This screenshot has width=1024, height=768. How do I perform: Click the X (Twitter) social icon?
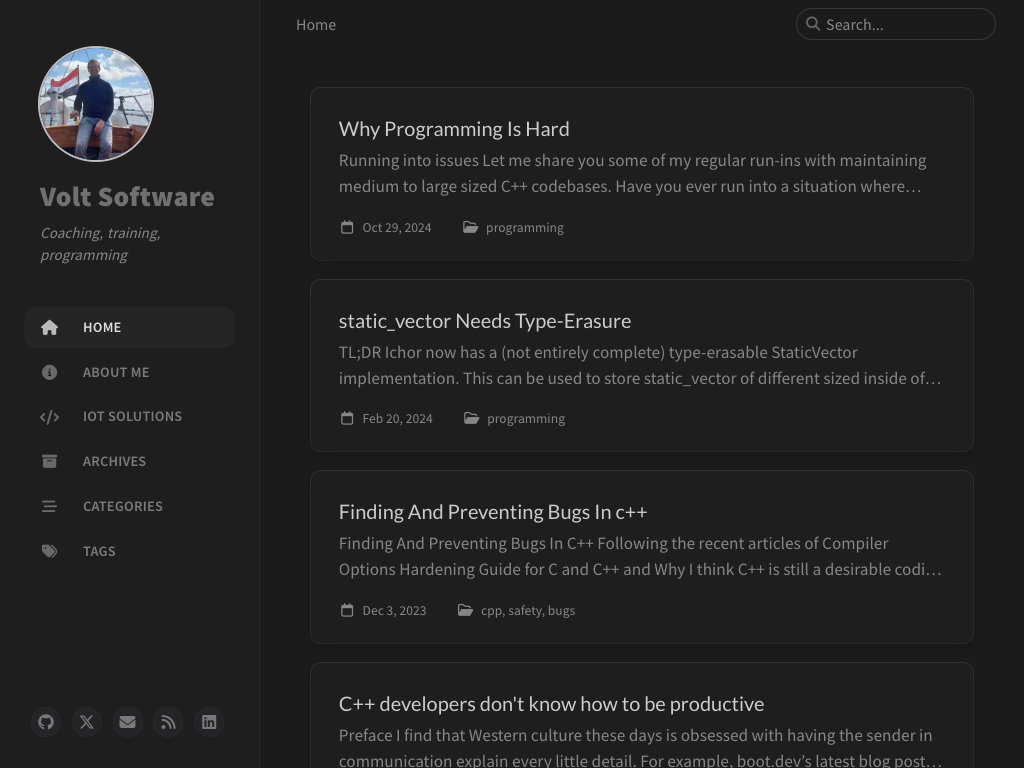[87, 722]
